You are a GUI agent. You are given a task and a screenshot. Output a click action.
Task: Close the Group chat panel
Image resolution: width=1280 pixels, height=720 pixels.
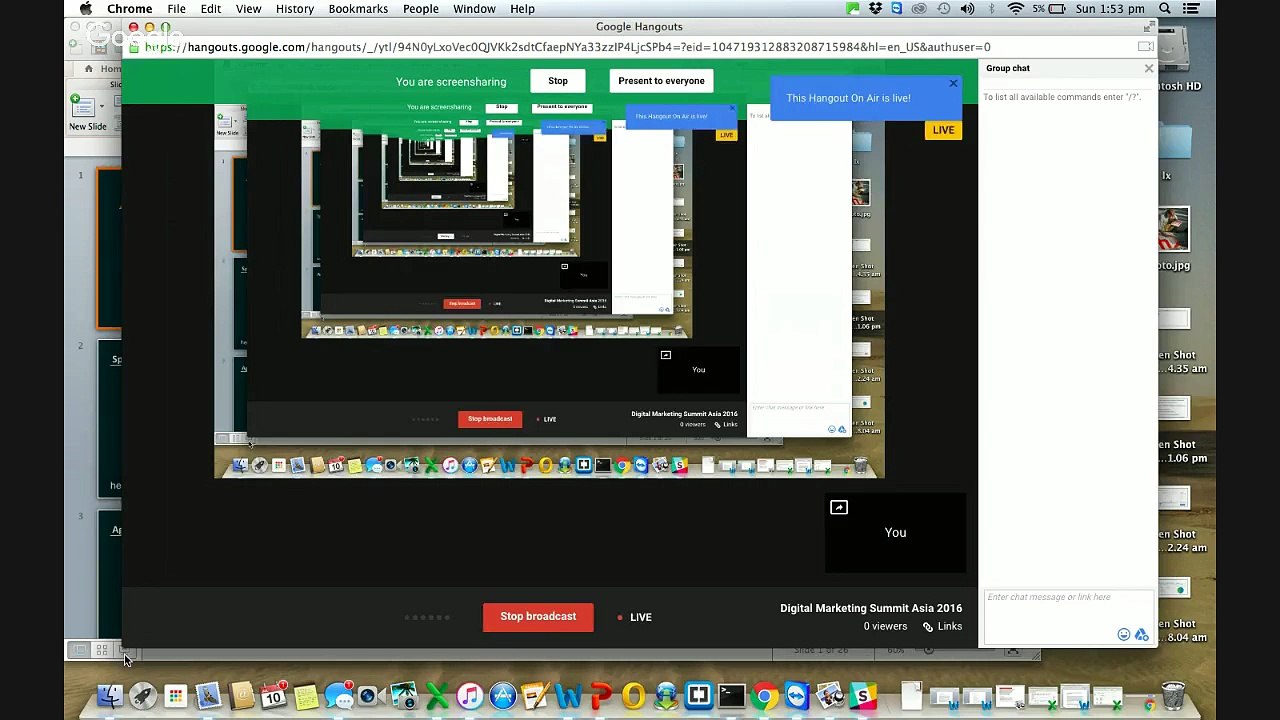1149,68
